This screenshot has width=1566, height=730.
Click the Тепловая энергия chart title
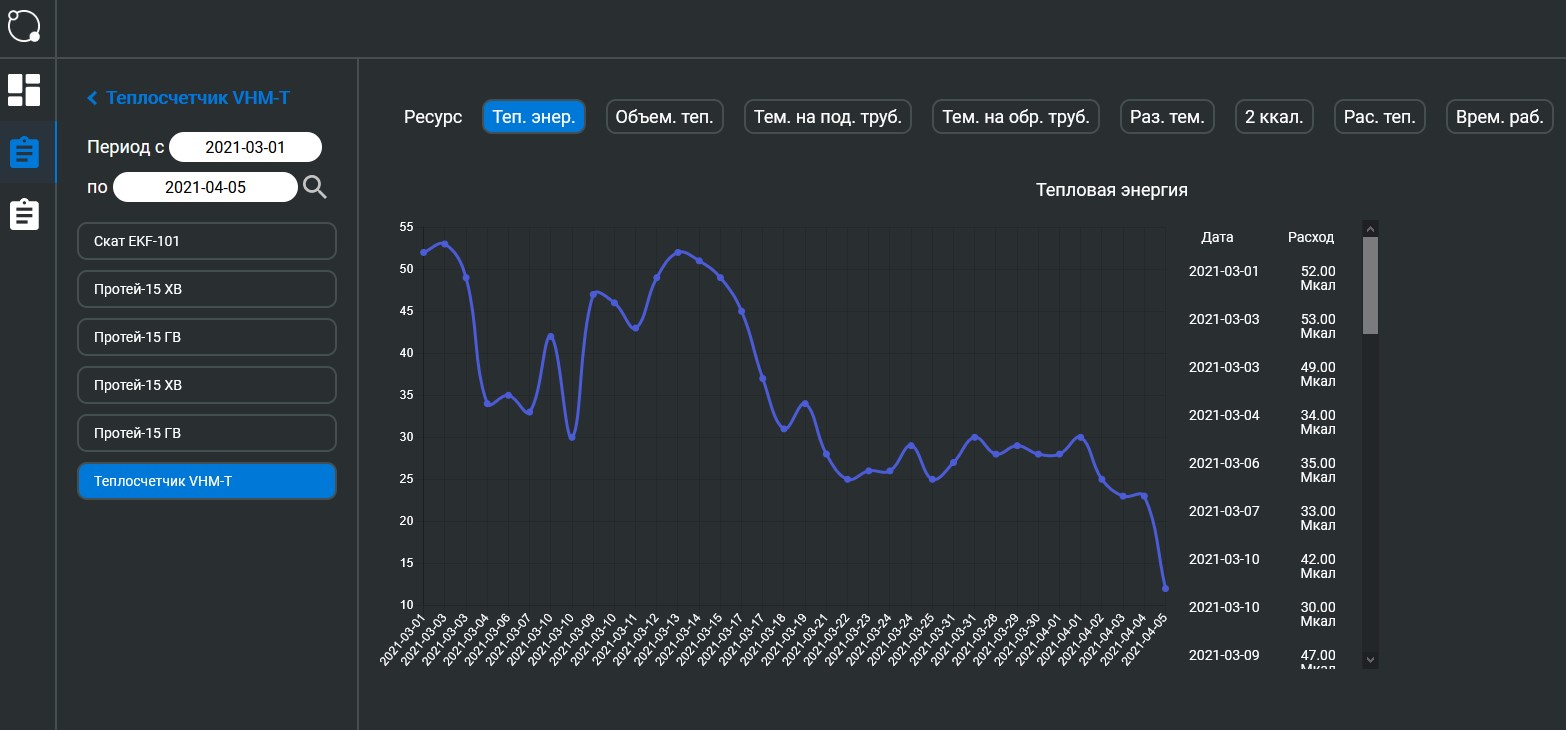pyautogui.click(x=1112, y=190)
